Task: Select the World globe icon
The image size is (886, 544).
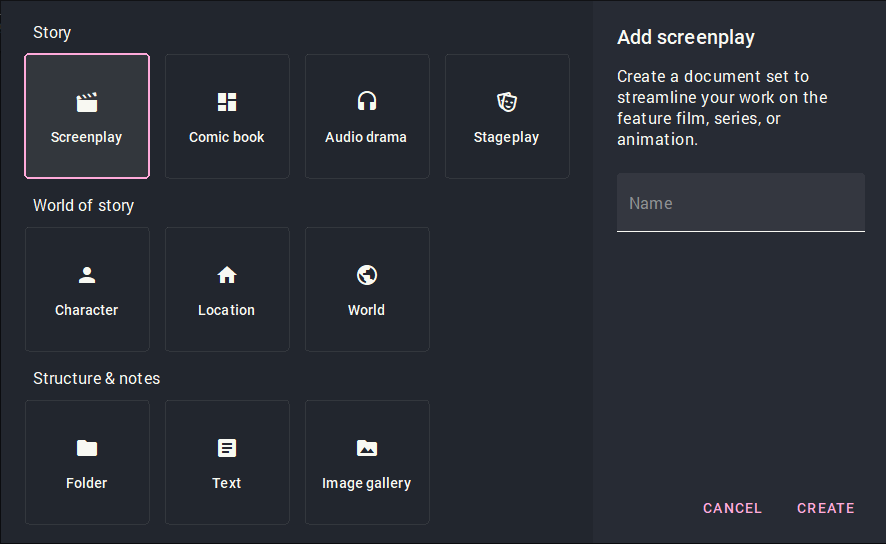Action: tap(367, 275)
